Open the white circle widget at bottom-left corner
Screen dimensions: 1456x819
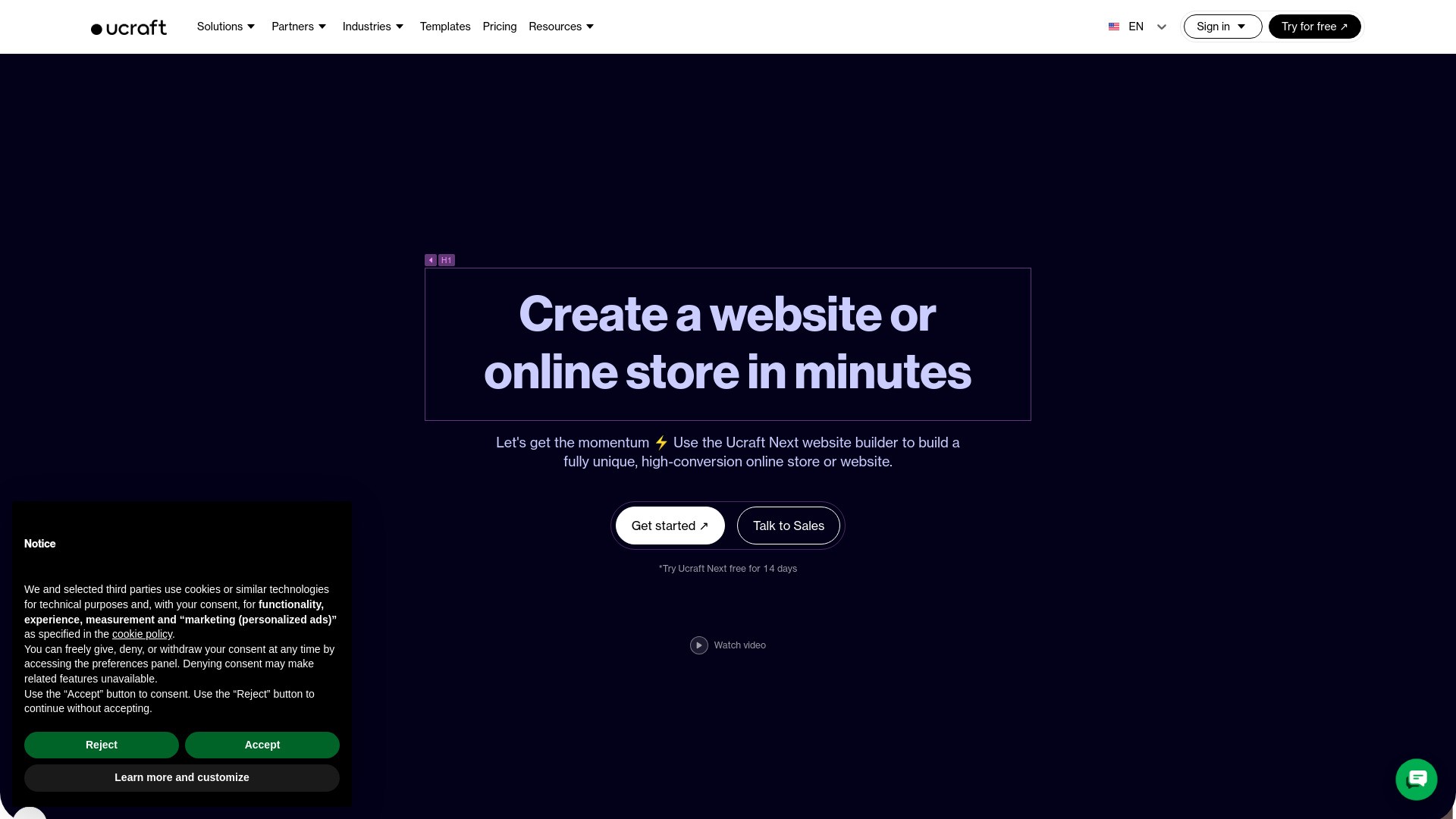[x=30, y=813]
